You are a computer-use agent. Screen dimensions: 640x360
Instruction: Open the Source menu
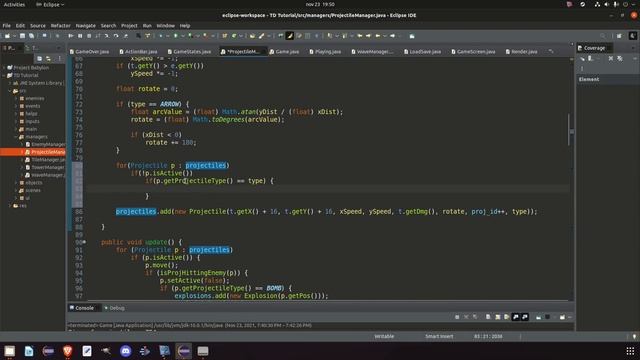coord(38,25)
